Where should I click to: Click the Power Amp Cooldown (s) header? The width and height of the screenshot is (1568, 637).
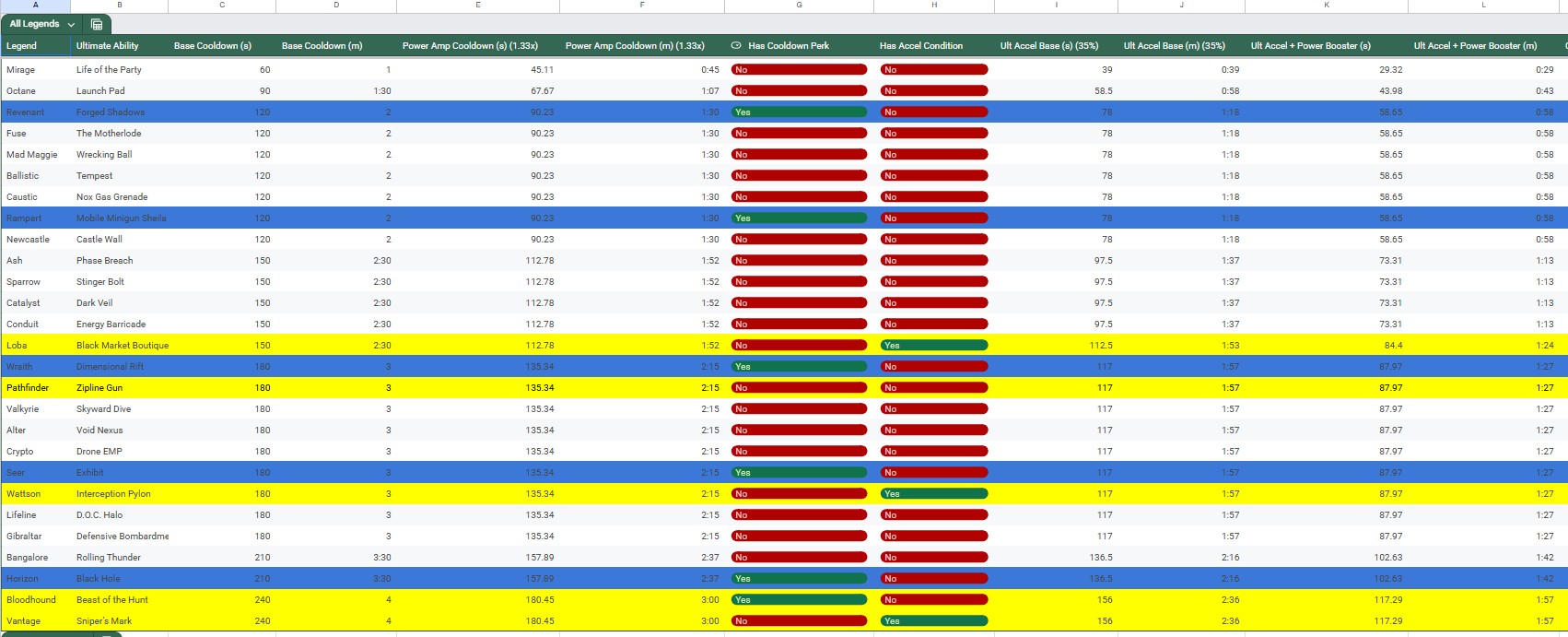coord(478,45)
